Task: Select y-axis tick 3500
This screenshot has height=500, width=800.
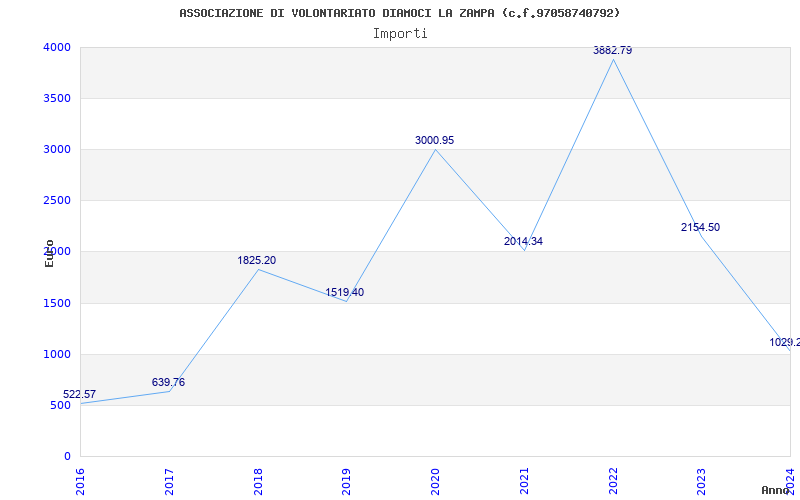Action: click(56, 98)
